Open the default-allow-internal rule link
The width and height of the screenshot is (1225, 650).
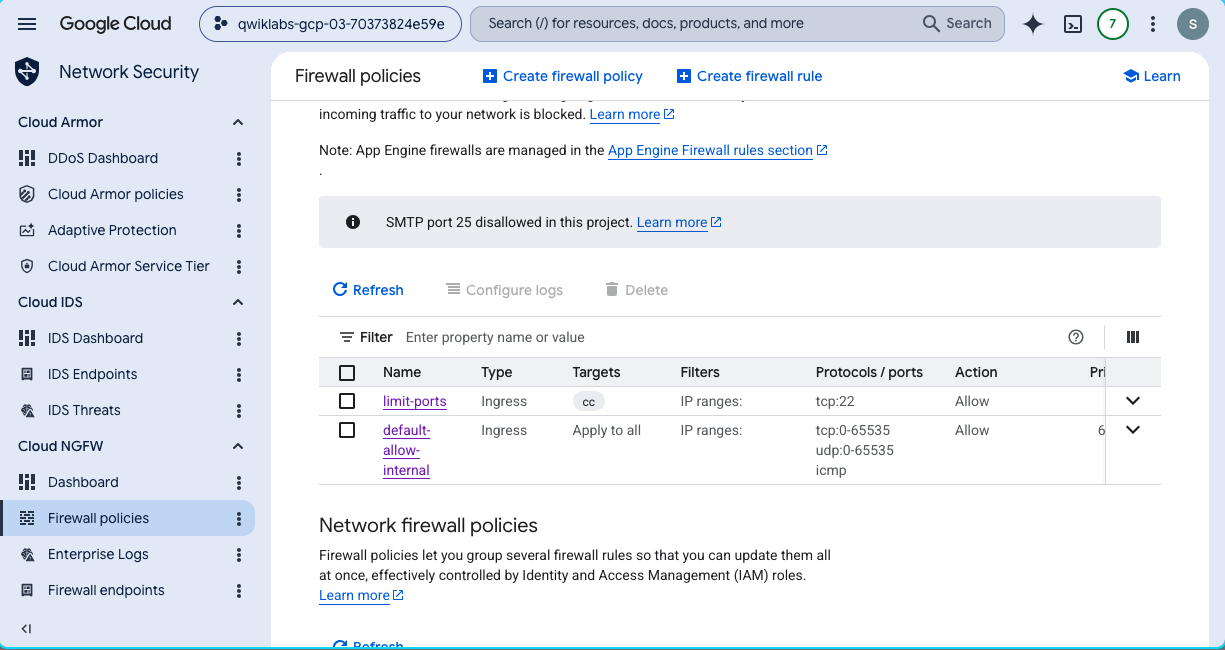tap(407, 450)
